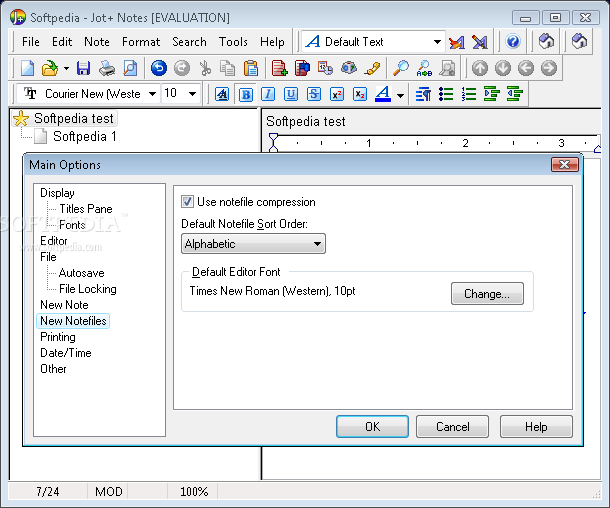610x508 pixels.
Task: Click the Cancel button
Action: tap(452, 427)
